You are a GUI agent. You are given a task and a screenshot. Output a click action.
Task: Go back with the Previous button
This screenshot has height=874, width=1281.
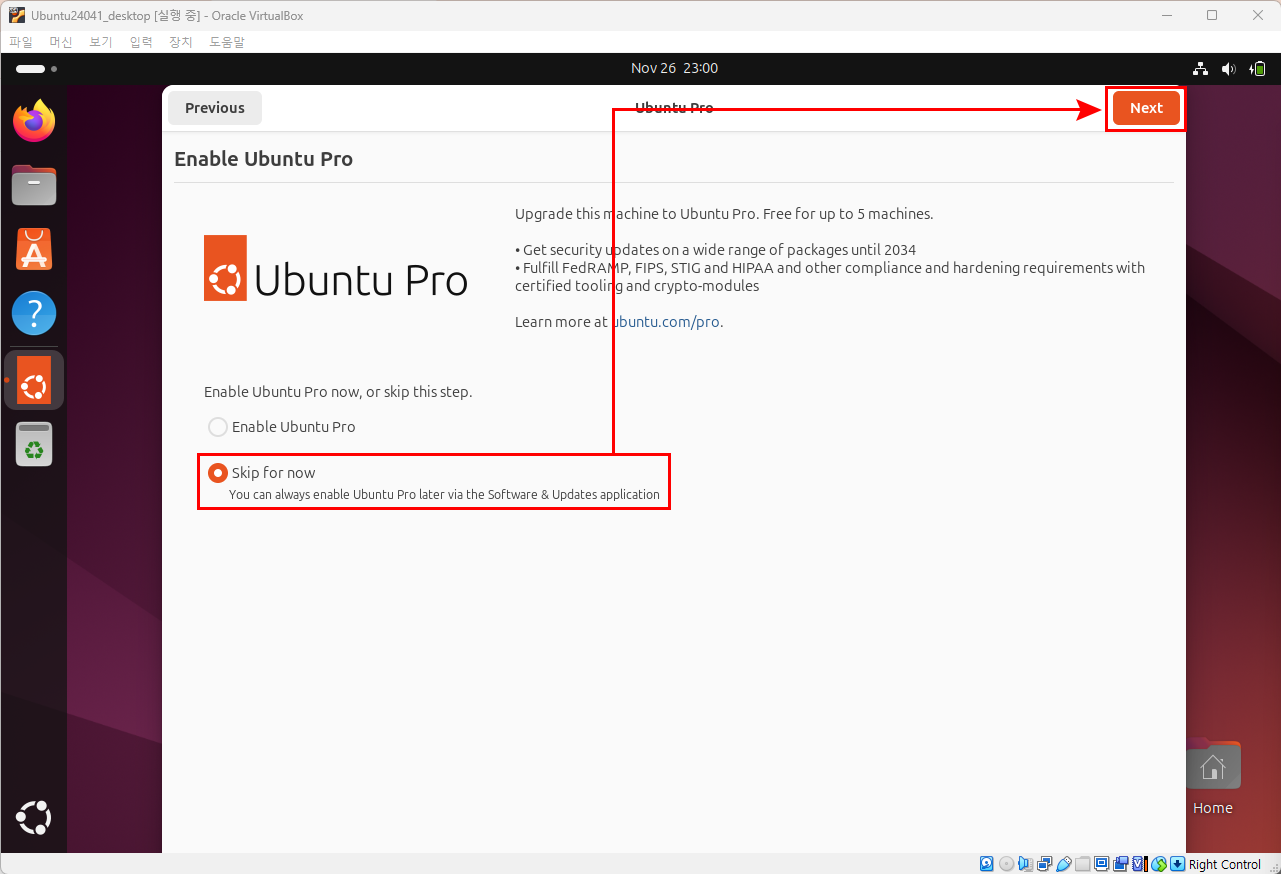click(x=215, y=108)
